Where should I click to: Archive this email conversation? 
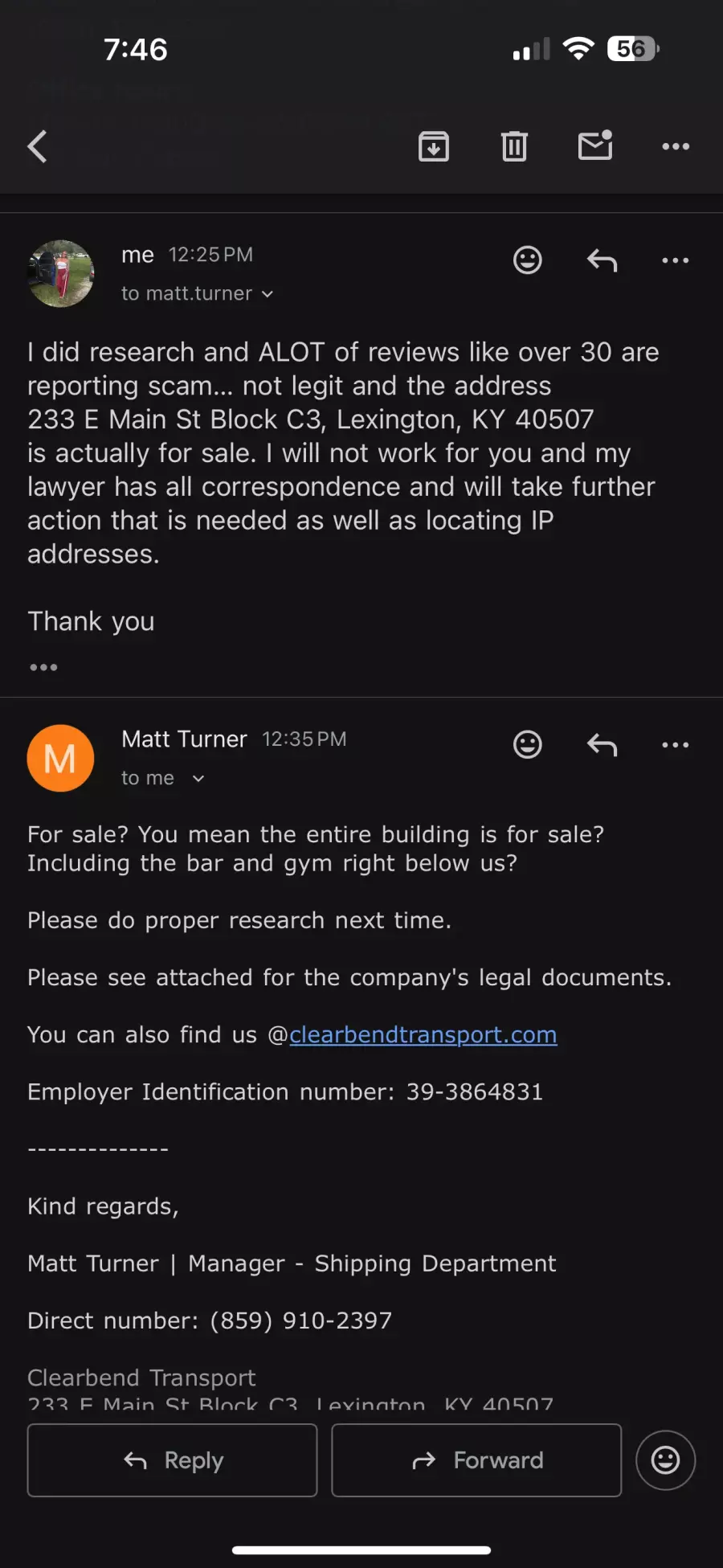tap(434, 146)
